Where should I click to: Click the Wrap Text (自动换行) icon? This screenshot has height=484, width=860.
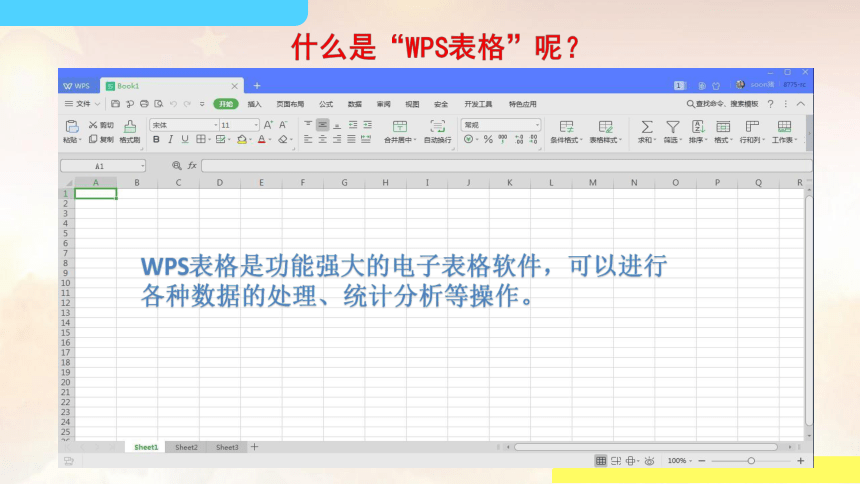pyautogui.click(x=438, y=127)
